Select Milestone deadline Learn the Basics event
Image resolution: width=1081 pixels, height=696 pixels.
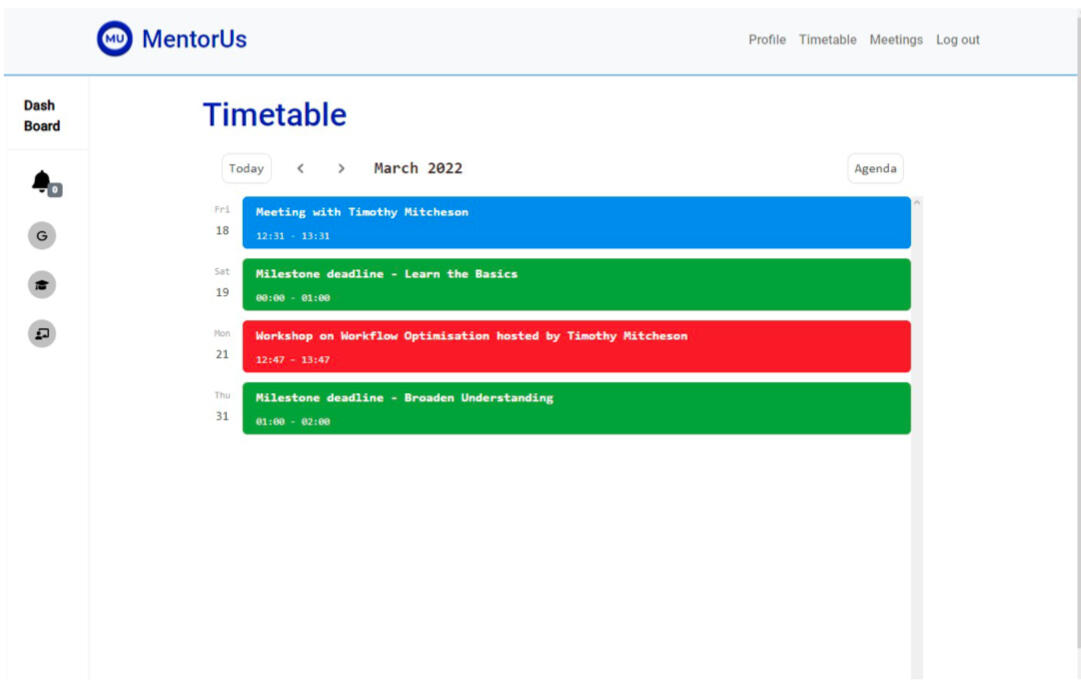pyautogui.click(x=576, y=285)
